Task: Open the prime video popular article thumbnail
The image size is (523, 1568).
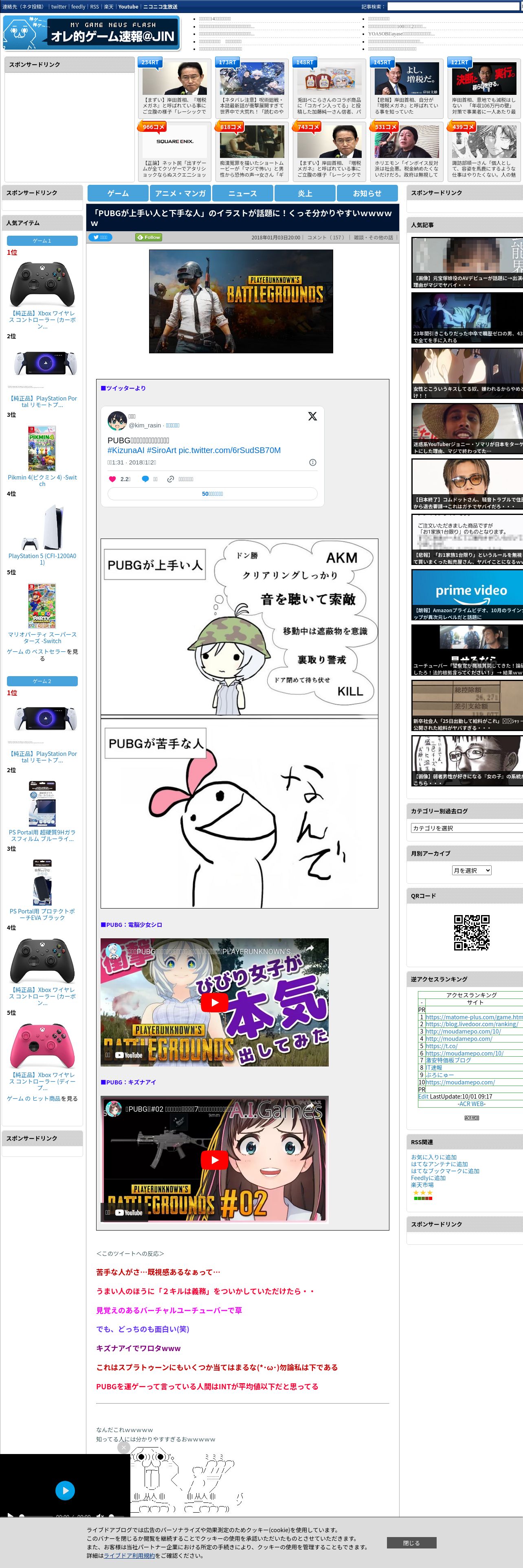Action: pyautogui.click(x=467, y=595)
